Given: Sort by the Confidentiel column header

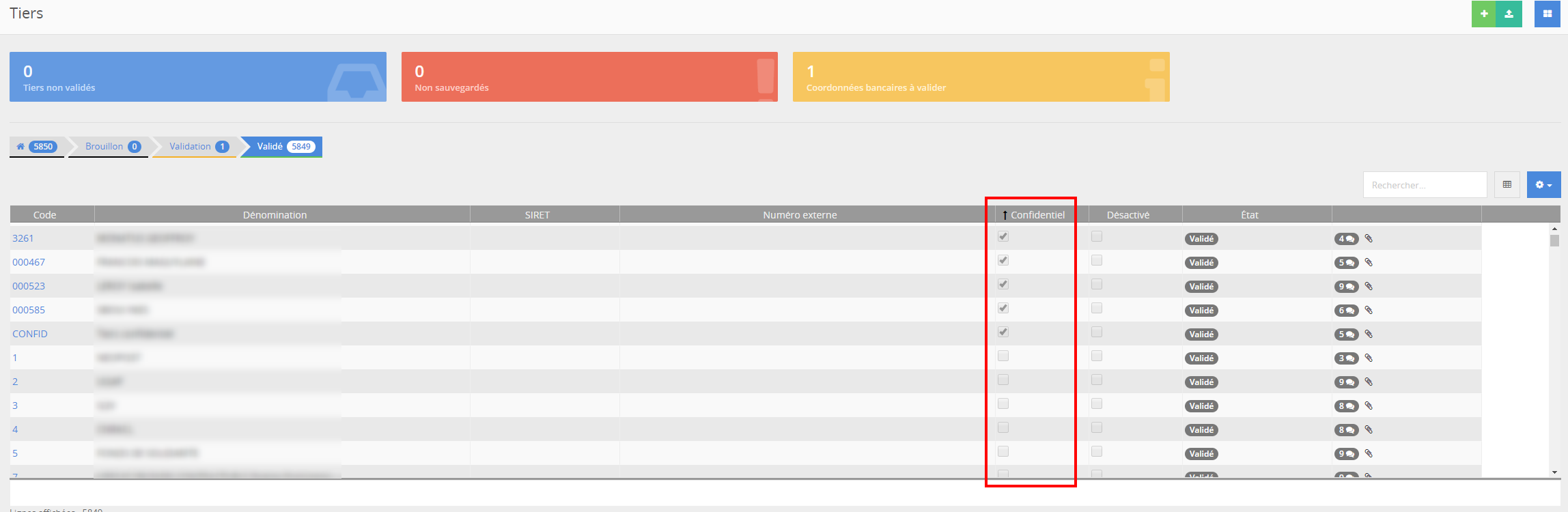Looking at the screenshot, I should click(1037, 215).
